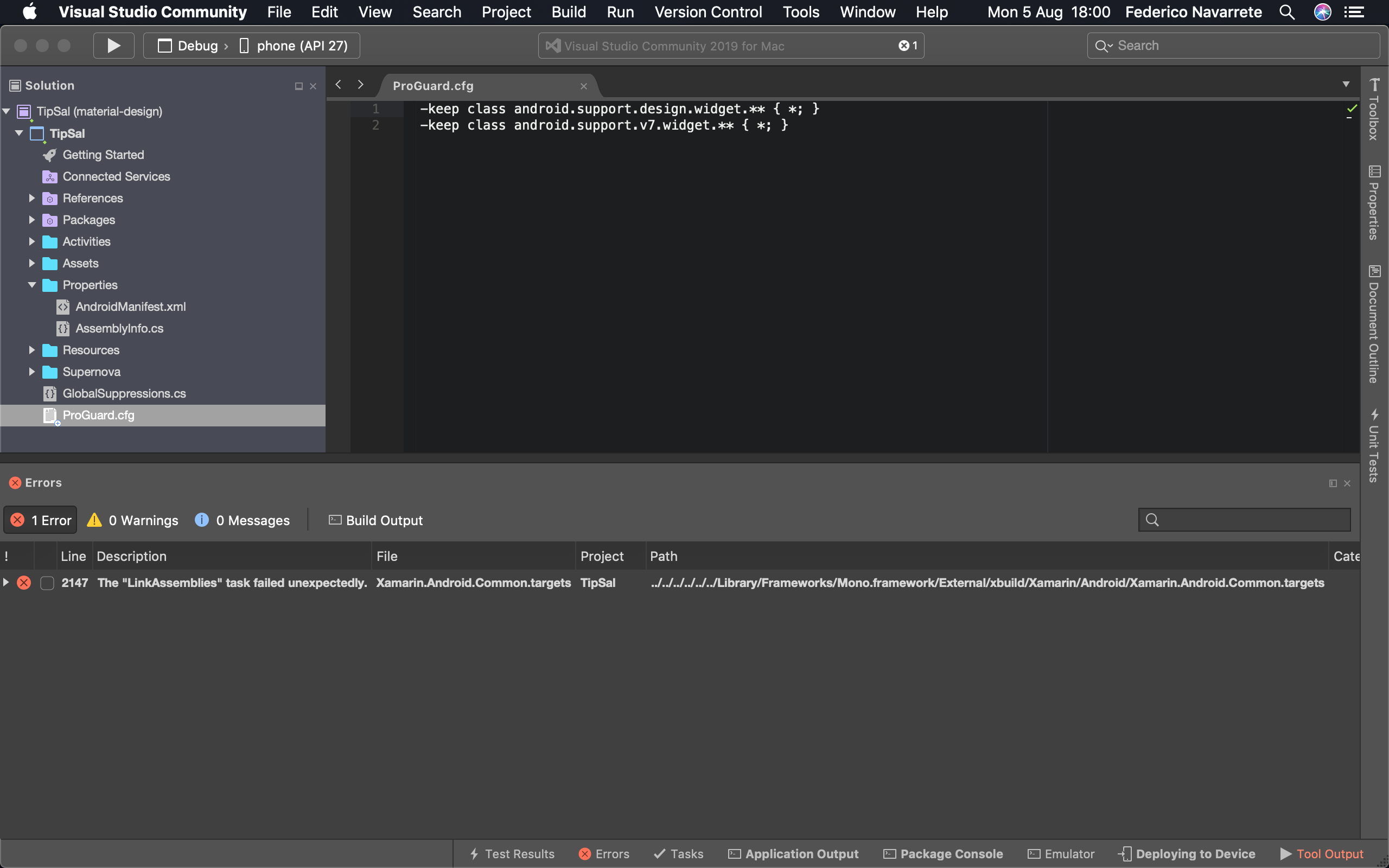
Task: Run the app with the play button
Action: (113, 46)
